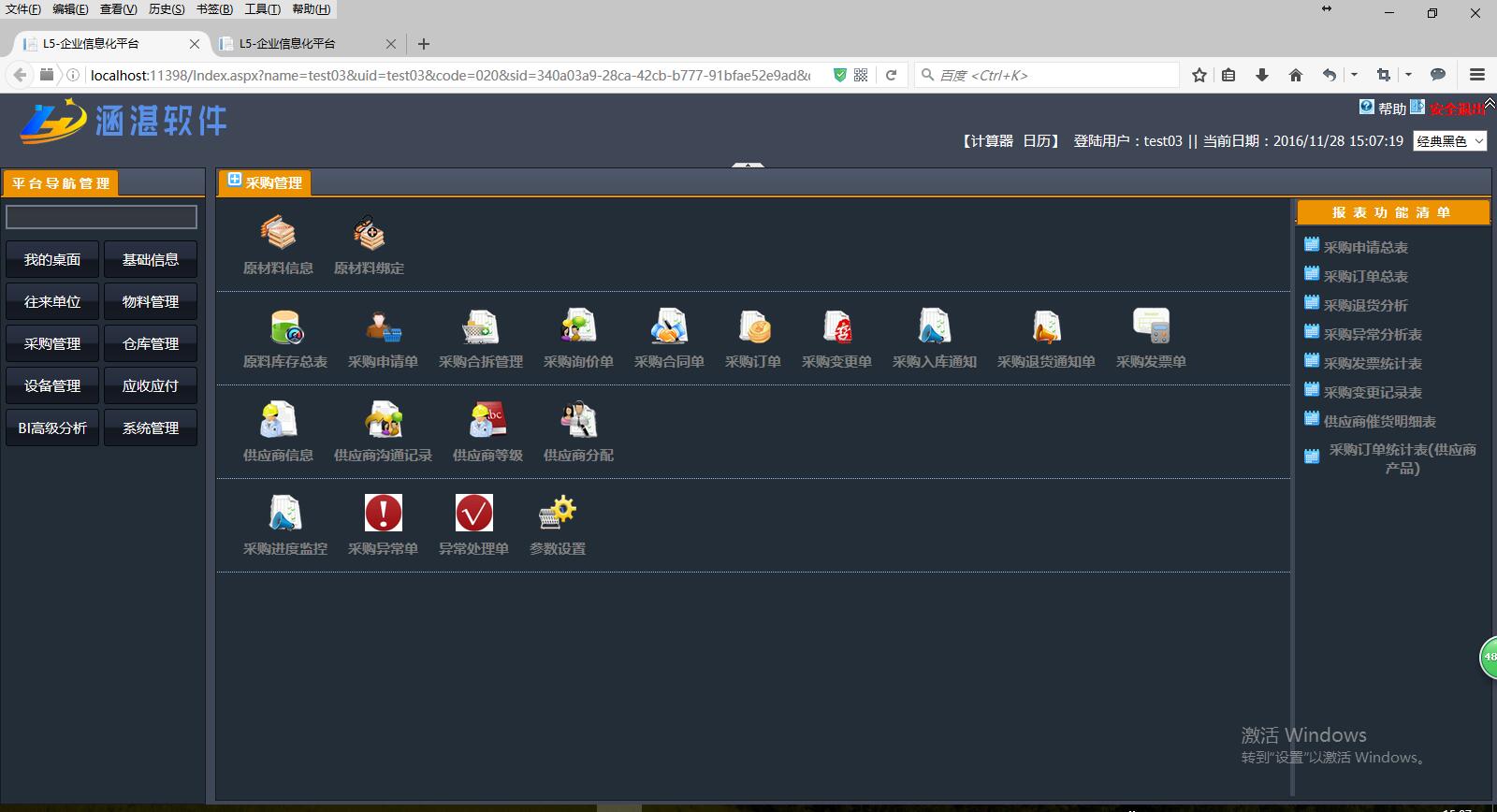Image resolution: width=1497 pixels, height=812 pixels.
Task: Click the 采购订单 icon
Action: [753, 327]
